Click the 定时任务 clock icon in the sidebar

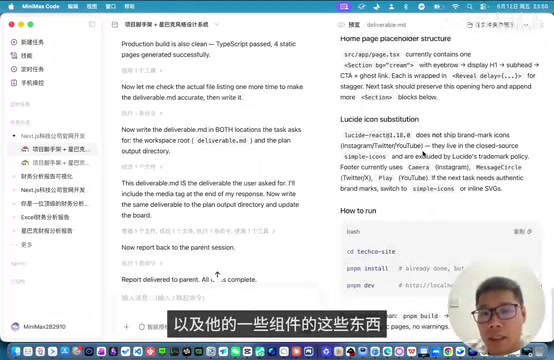pyautogui.click(x=14, y=69)
